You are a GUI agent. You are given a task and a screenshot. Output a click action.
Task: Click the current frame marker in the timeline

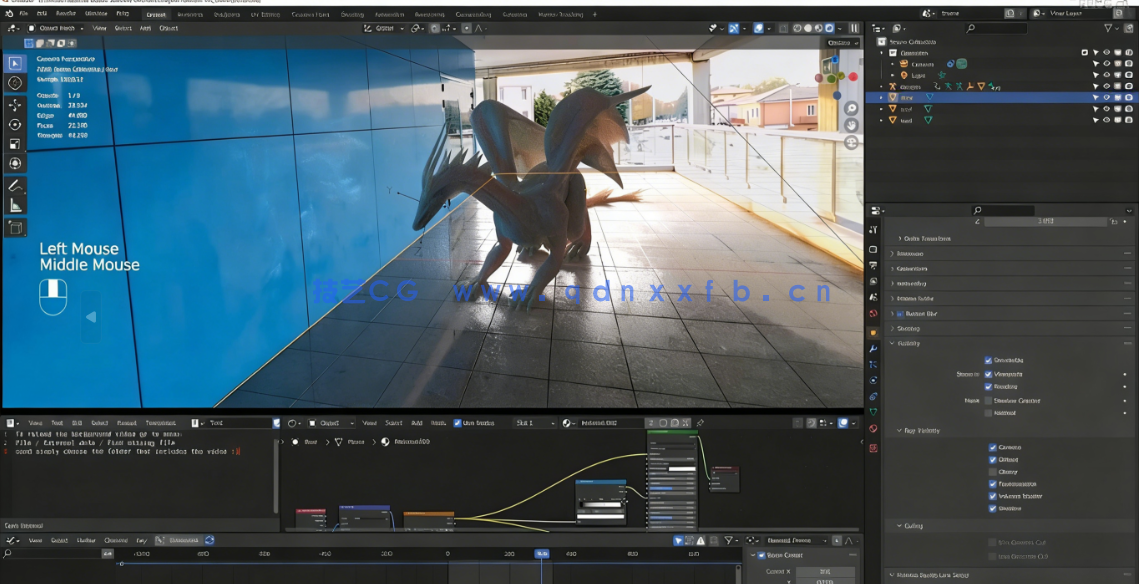[x=542, y=553]
